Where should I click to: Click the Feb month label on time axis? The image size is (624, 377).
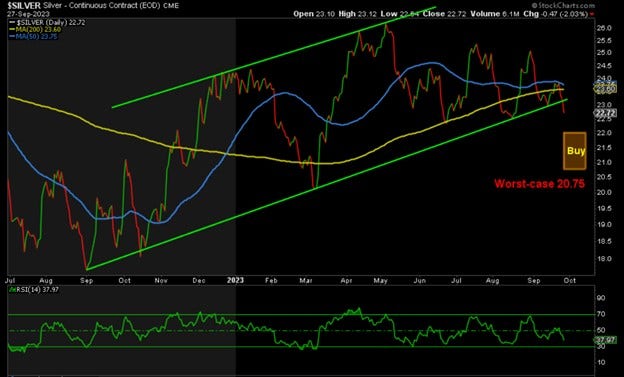(271, 281)
